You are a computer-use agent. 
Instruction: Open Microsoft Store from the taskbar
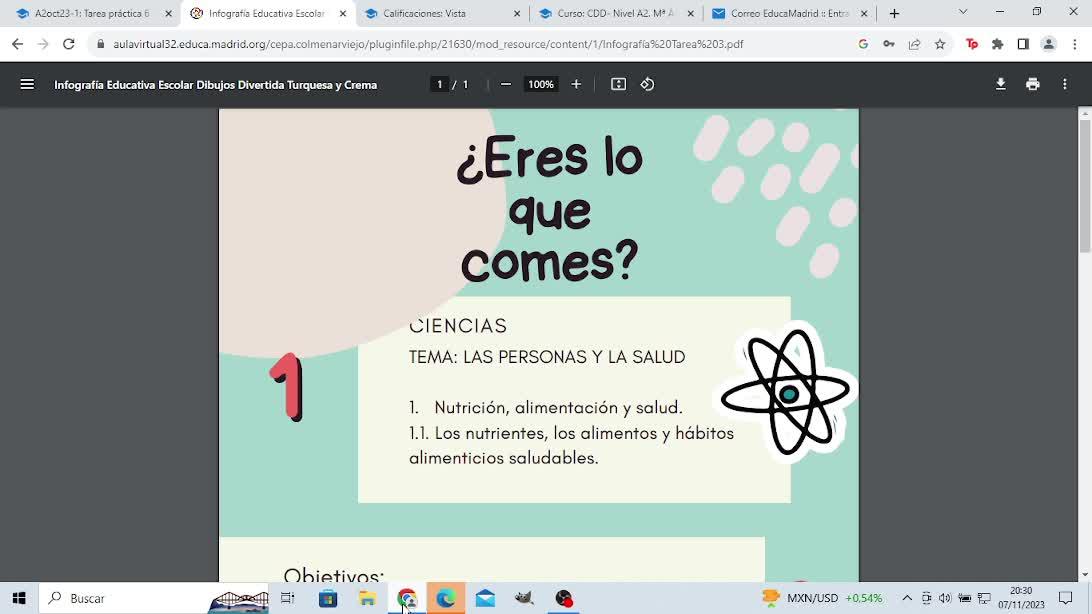[328, 598]
